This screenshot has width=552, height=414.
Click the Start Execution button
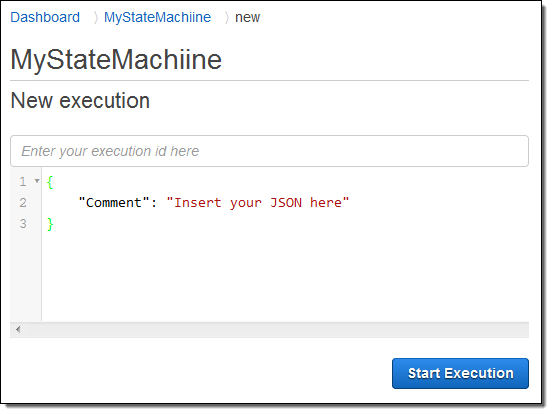coord(460,374)
